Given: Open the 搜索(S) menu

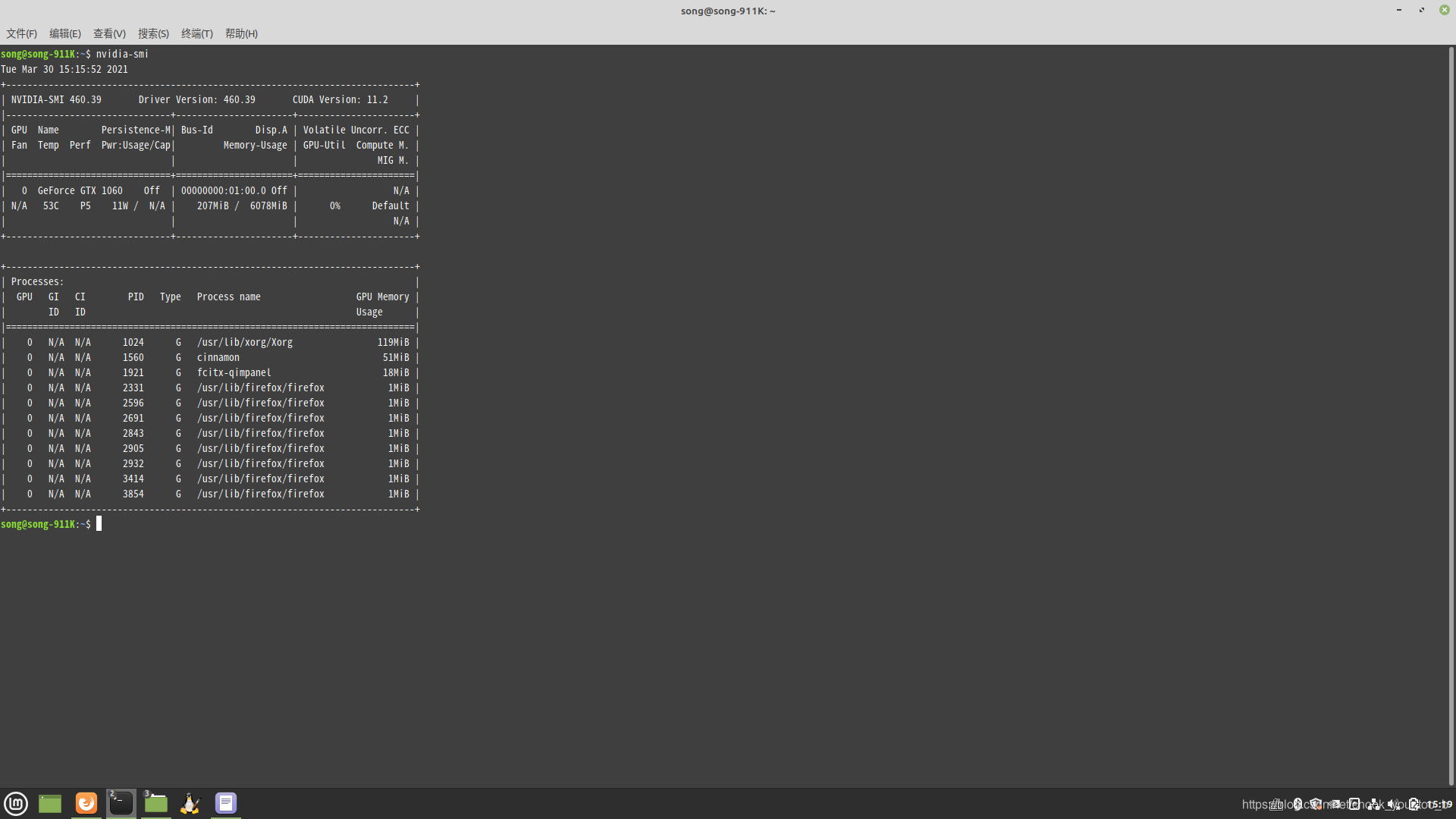Looking at the screenshot, I should [153, 33].
